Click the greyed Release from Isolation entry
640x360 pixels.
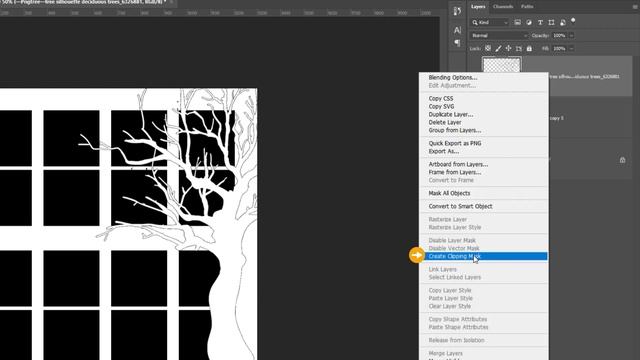tap(456, 340)
